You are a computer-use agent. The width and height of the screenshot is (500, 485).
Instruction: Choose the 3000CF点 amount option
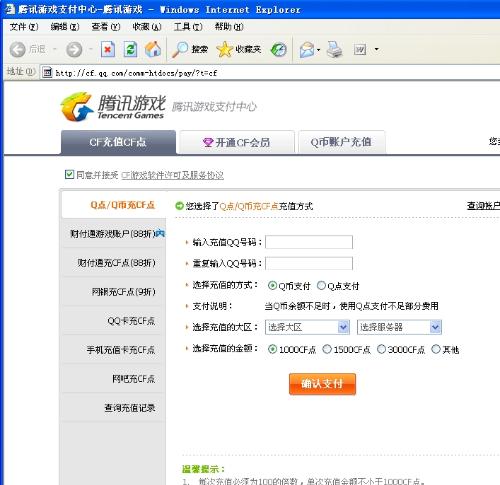pos(381,349)
